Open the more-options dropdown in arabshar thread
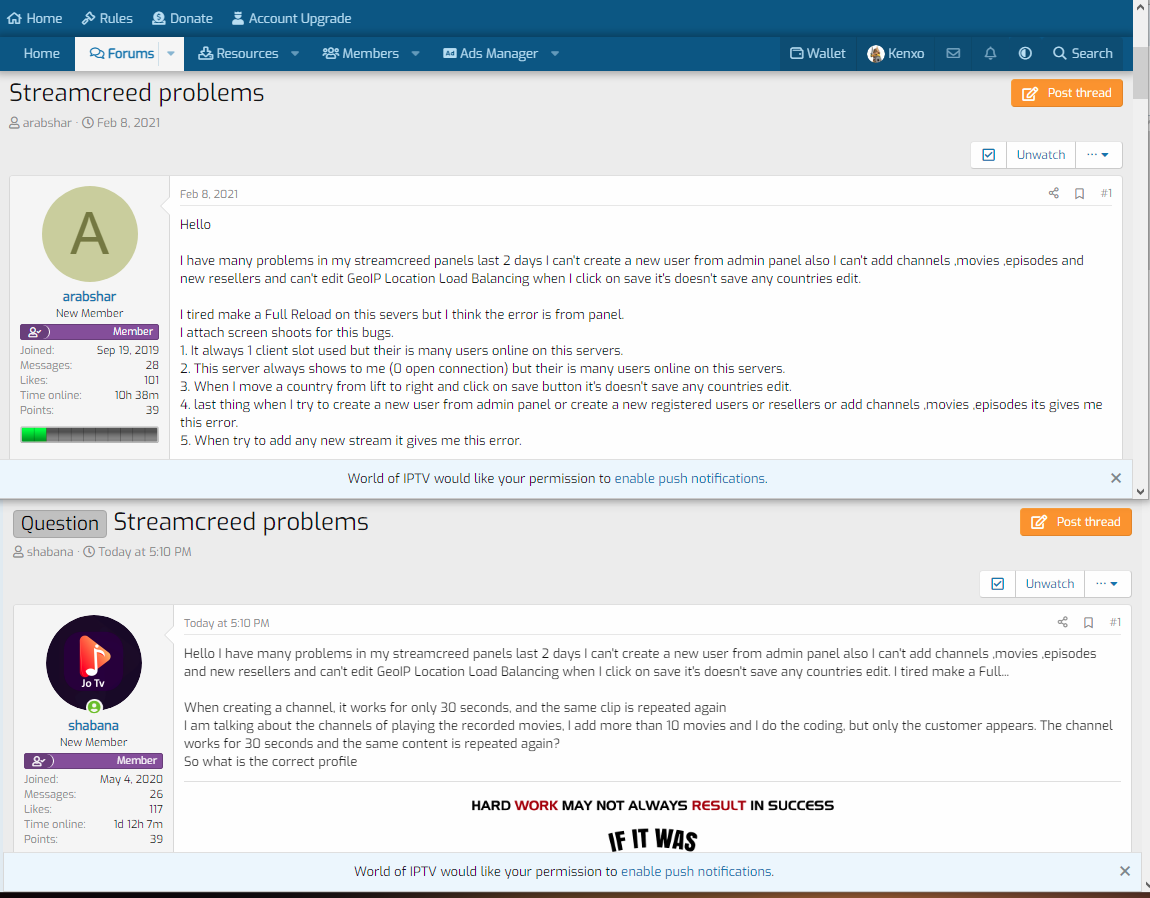The width and height of the screenshot is (1150, 898). [x=1098, y=155]
